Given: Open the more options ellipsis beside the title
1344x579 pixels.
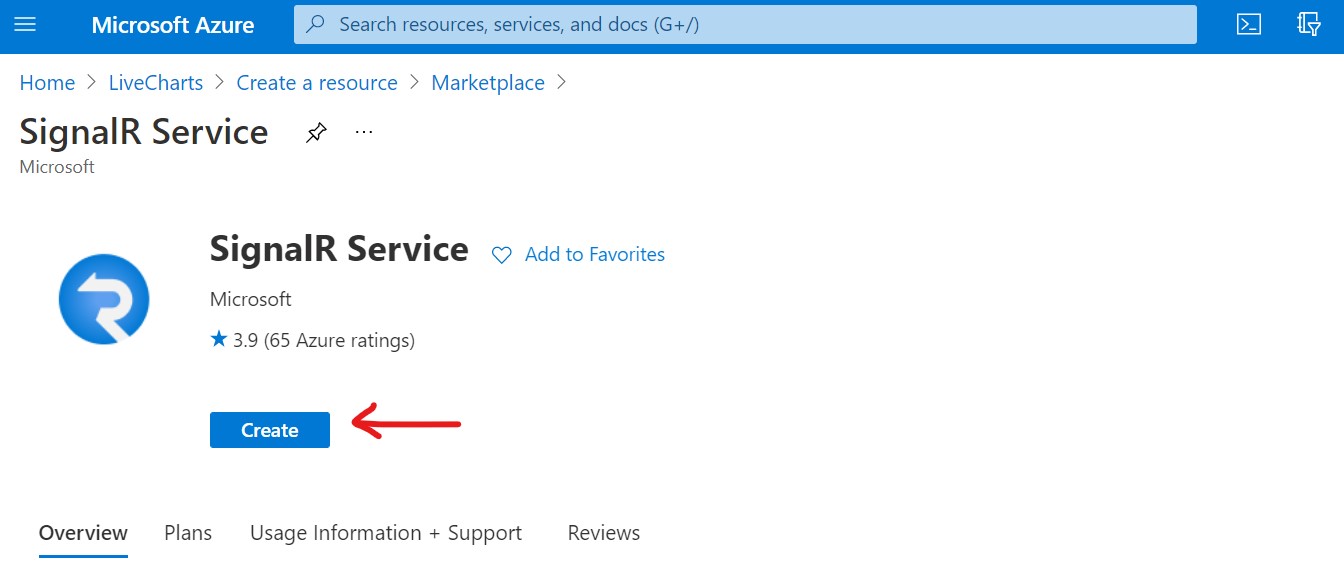Looking at the screenshot, I should point(364,132).
